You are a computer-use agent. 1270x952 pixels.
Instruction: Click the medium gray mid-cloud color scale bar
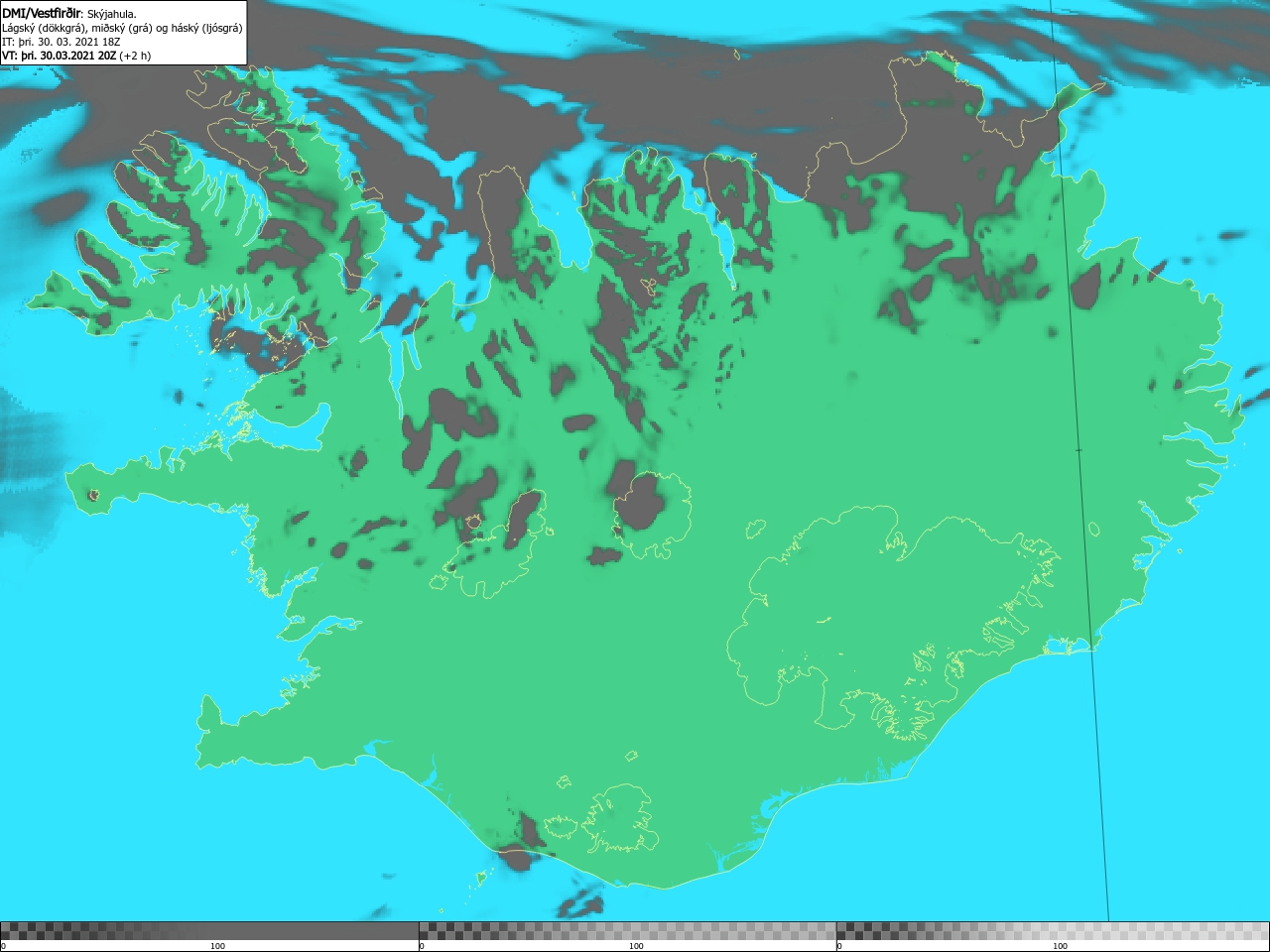pos(627,931)
